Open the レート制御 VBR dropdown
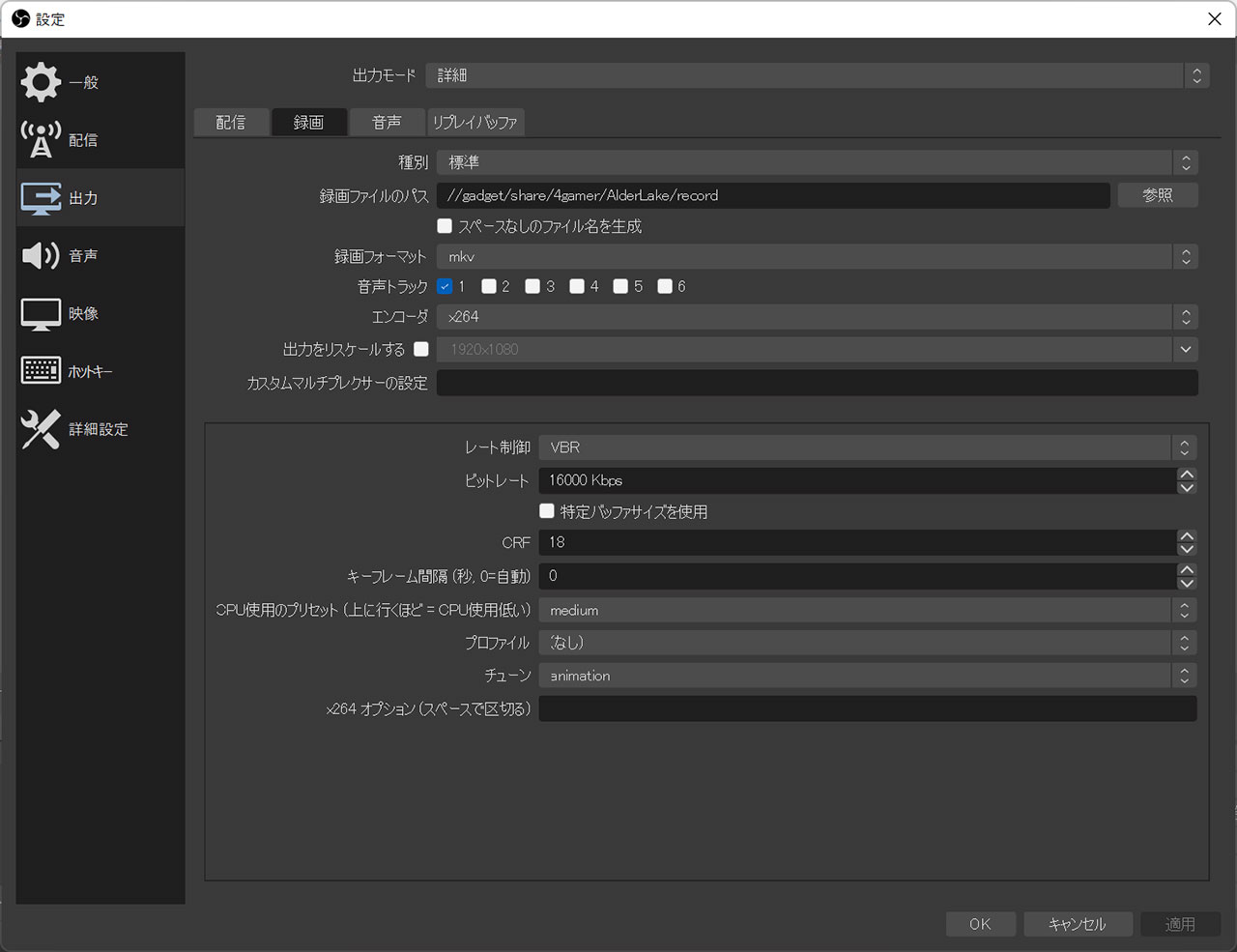Viewport: 1237px width, 952px height. pos(868,447)
